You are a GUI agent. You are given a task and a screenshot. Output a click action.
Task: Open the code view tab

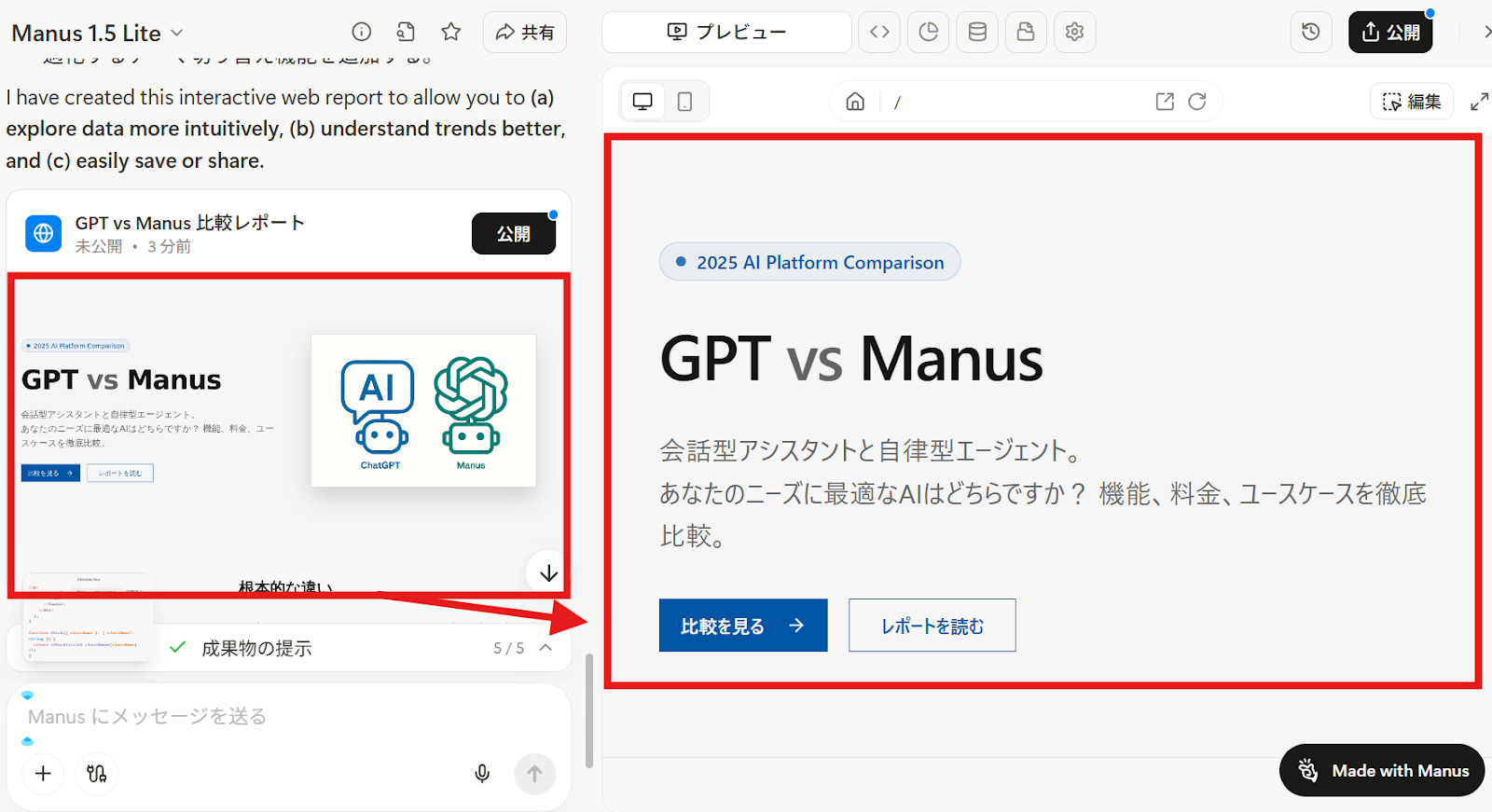879,32
